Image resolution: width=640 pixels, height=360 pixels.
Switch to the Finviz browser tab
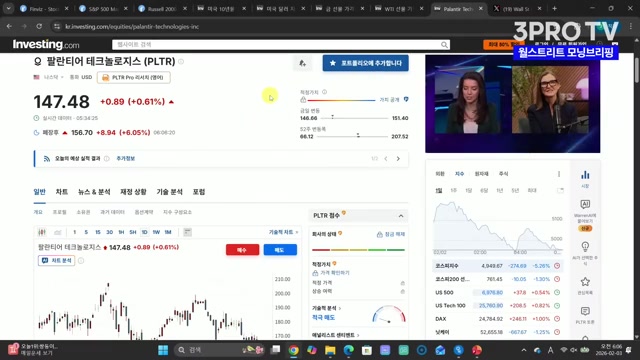tap(45, 8)
